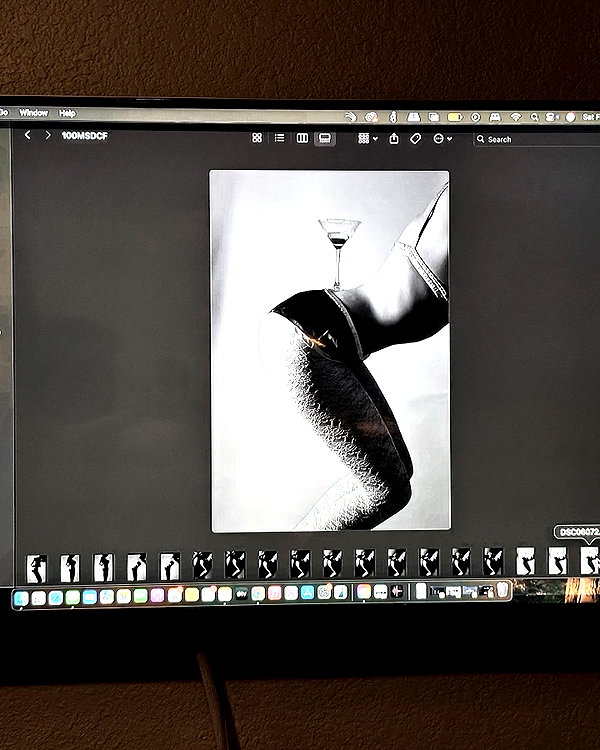Open the Group By dropdown in toolbar
Image resolution: width=600 pixels, height=750 pixels.
368,139
